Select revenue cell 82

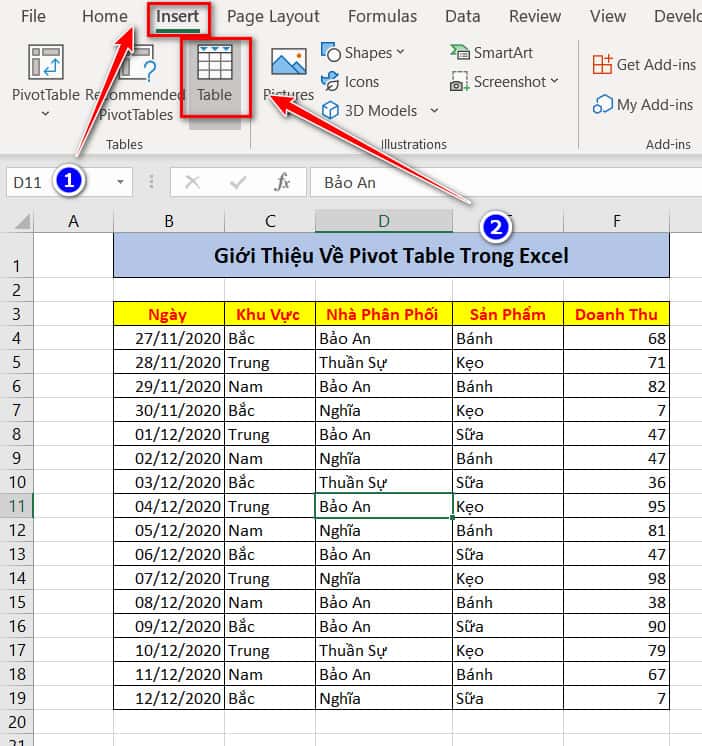616,386
